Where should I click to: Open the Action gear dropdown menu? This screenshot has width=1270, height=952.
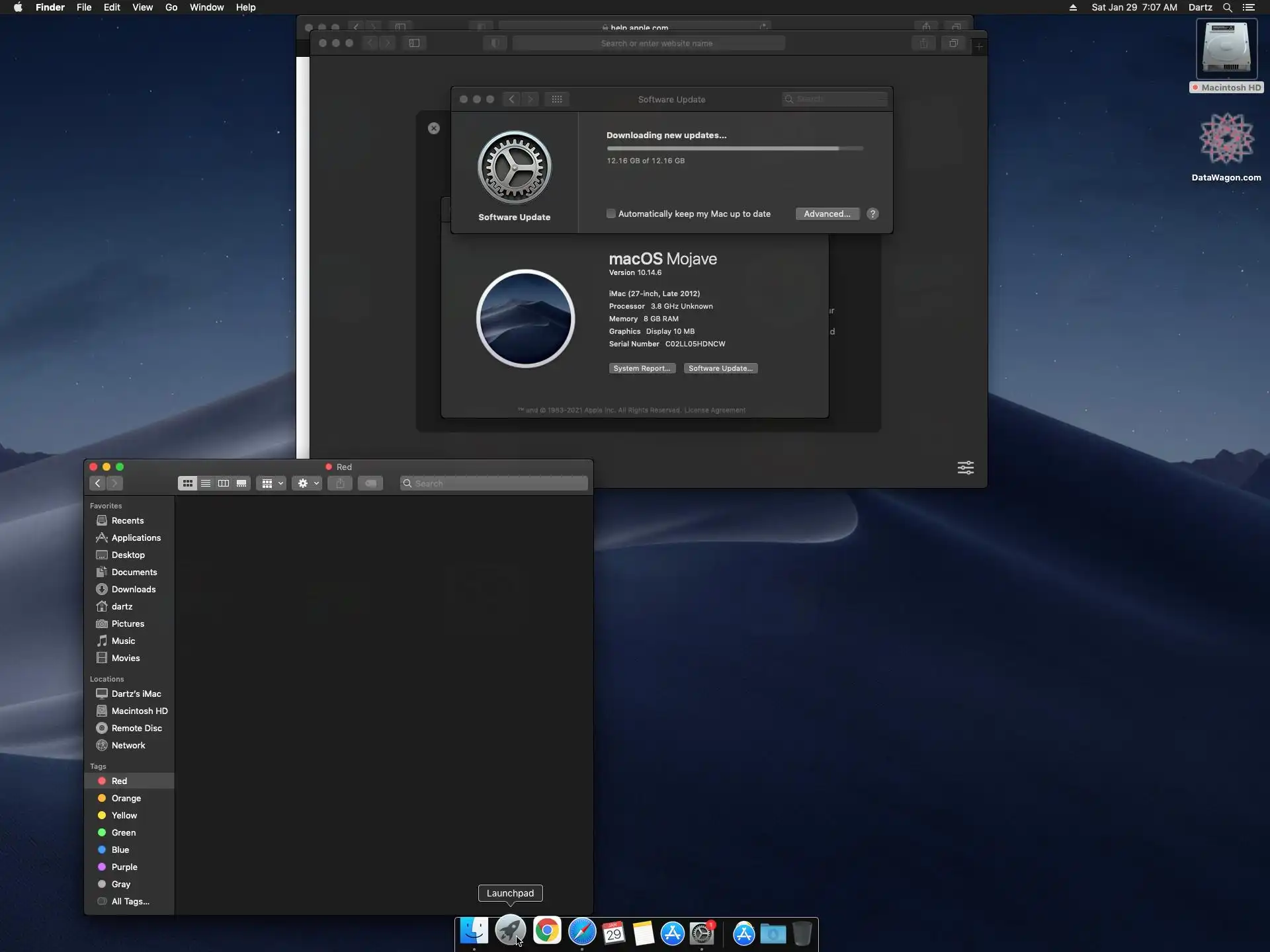tap(307, 483)
